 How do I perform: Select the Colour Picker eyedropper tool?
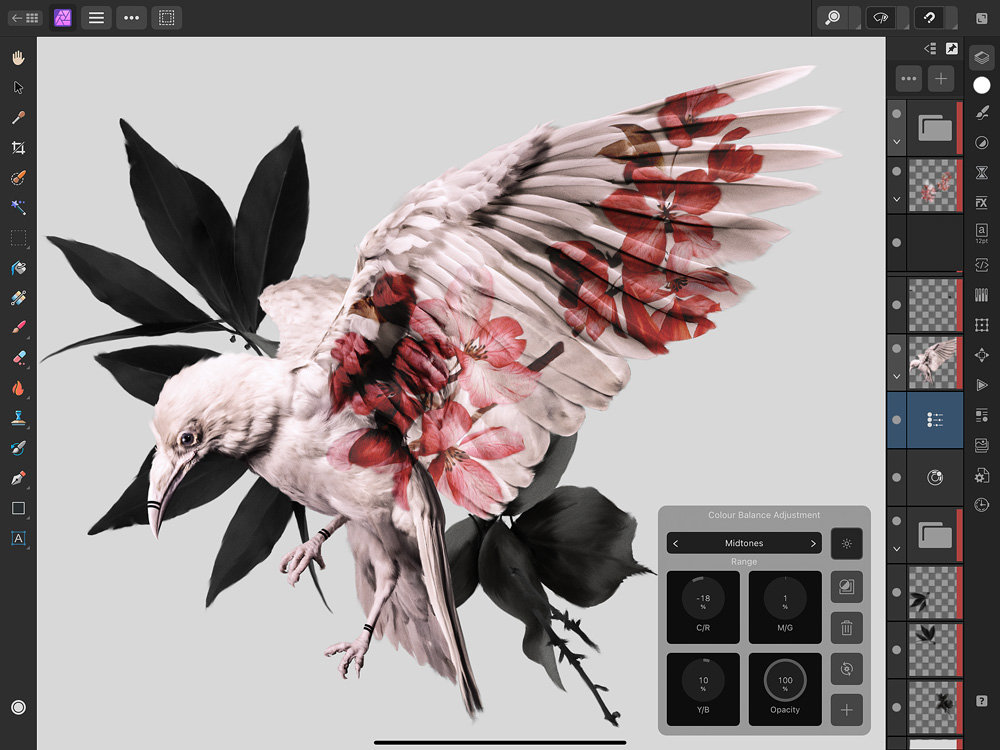[18, 117]
